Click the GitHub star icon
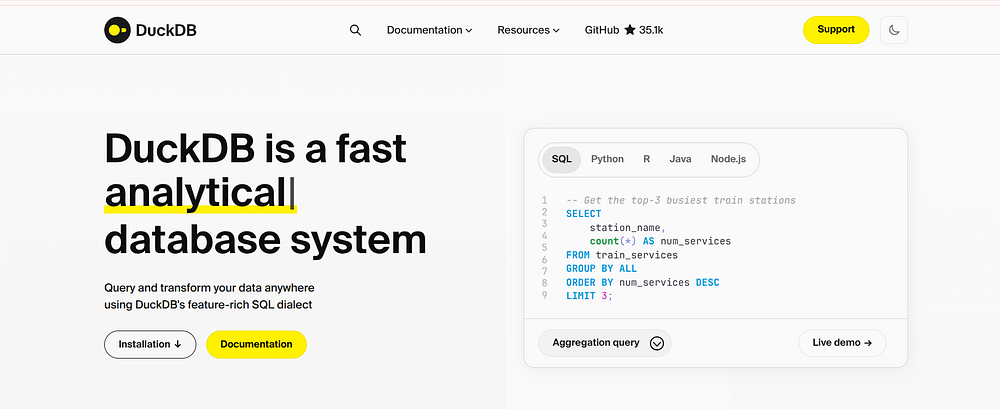Image resolution: width=1000 pixels, height=409 pixels. [630, 30]
